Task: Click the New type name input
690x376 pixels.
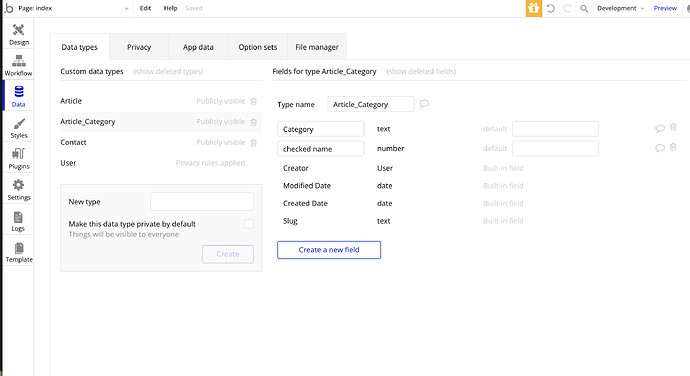Action: [x=202, y=201]
